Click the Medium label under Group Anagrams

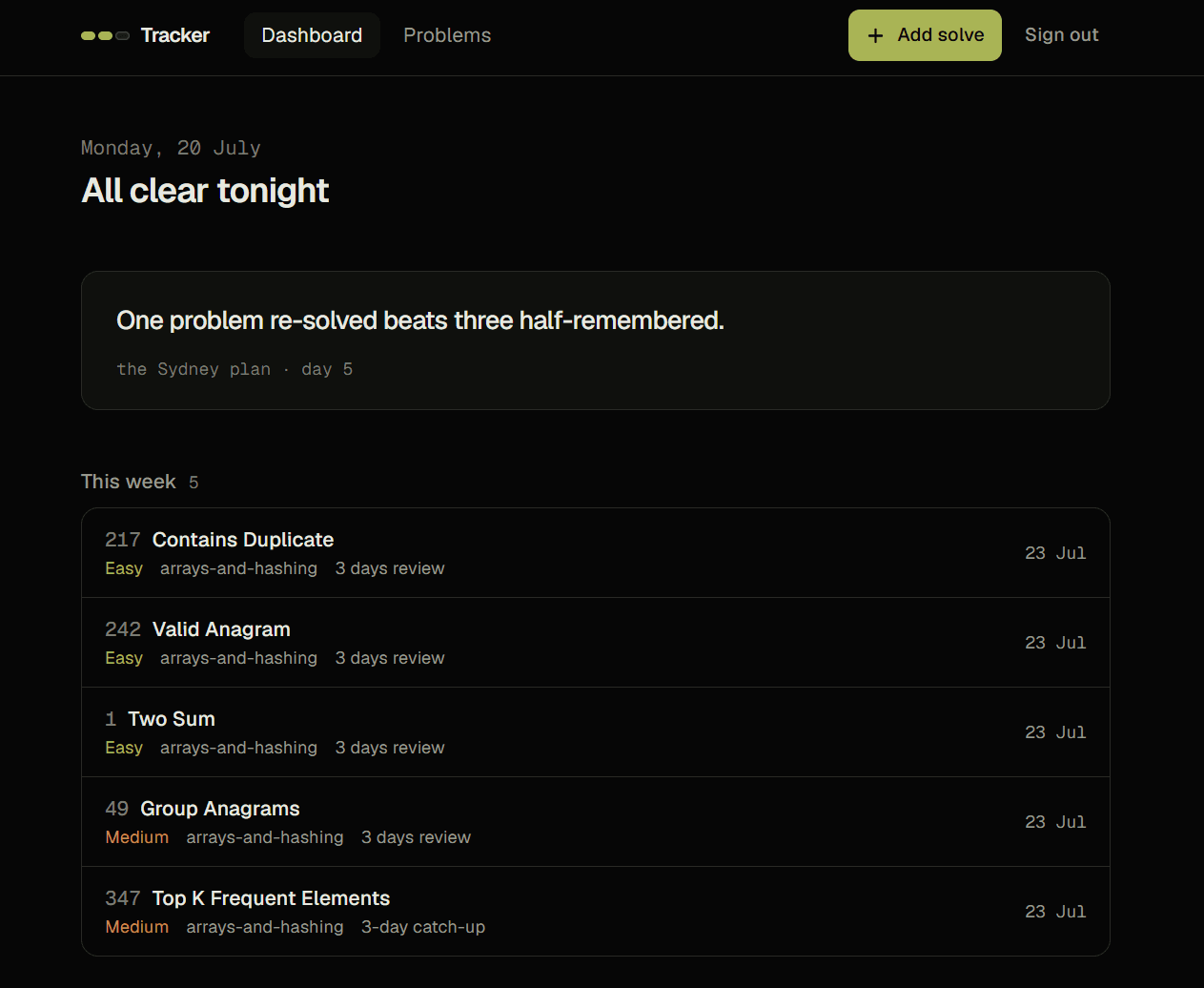tap(137, 837)
